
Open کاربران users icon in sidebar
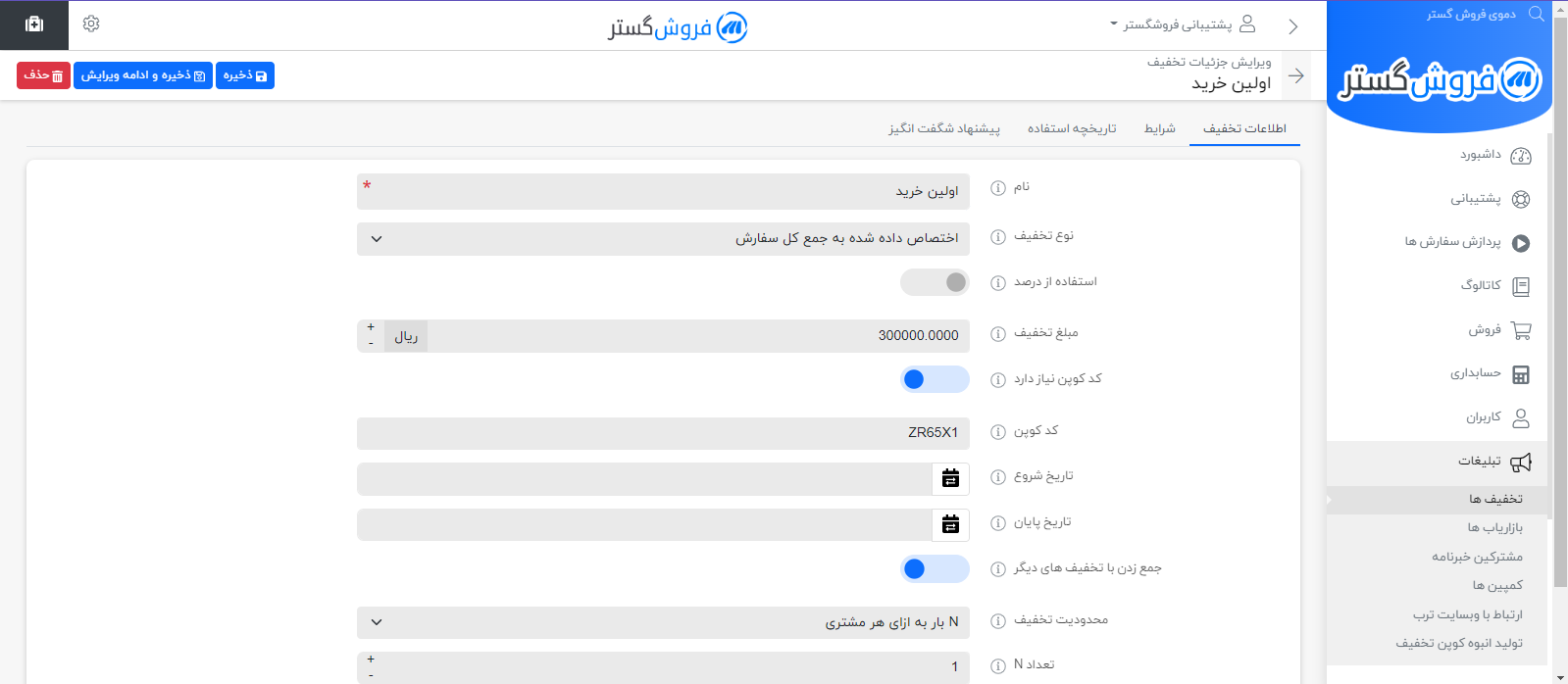(1521, 417)
